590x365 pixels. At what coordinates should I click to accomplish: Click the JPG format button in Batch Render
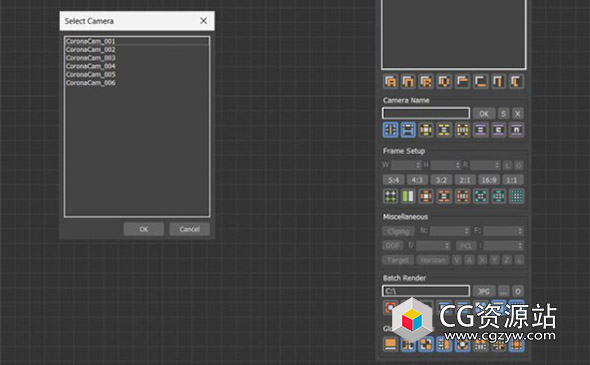pyautogui.click(x=484, y=291)
